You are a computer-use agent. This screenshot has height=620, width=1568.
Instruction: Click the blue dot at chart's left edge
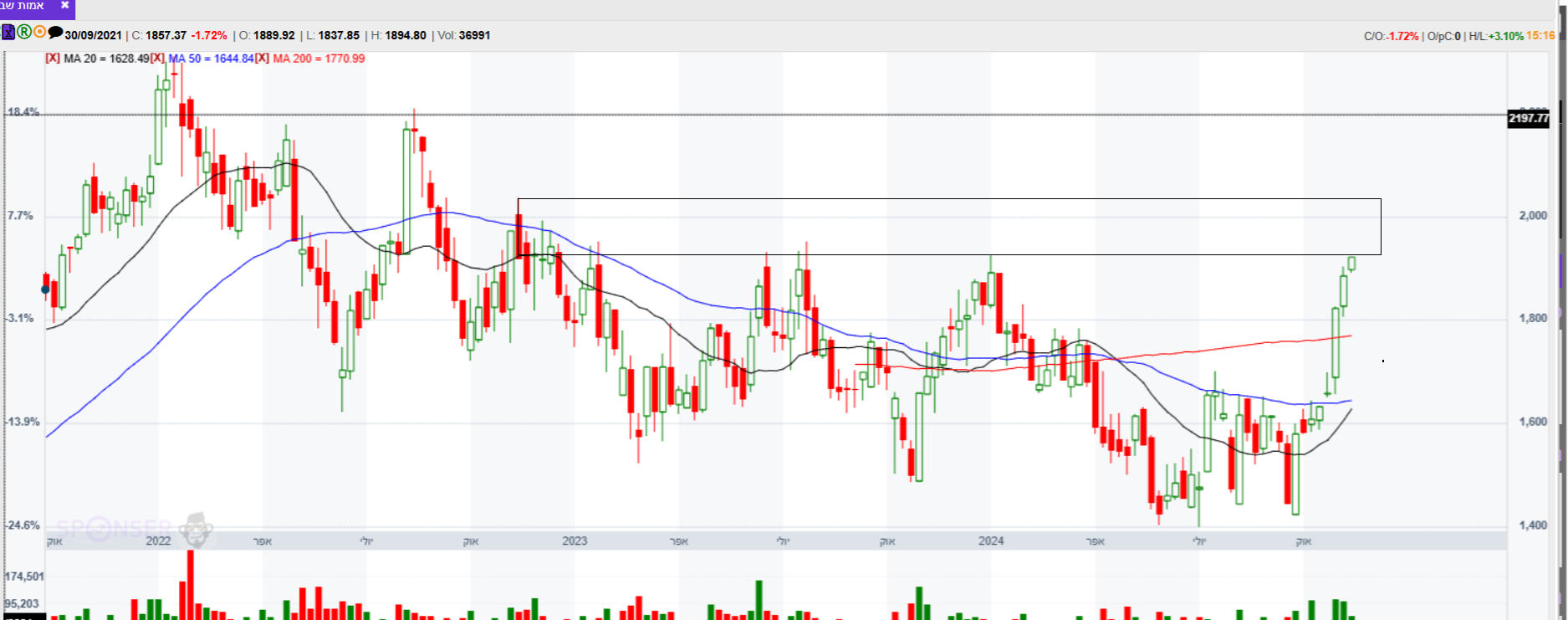click(x=45, y=290)
